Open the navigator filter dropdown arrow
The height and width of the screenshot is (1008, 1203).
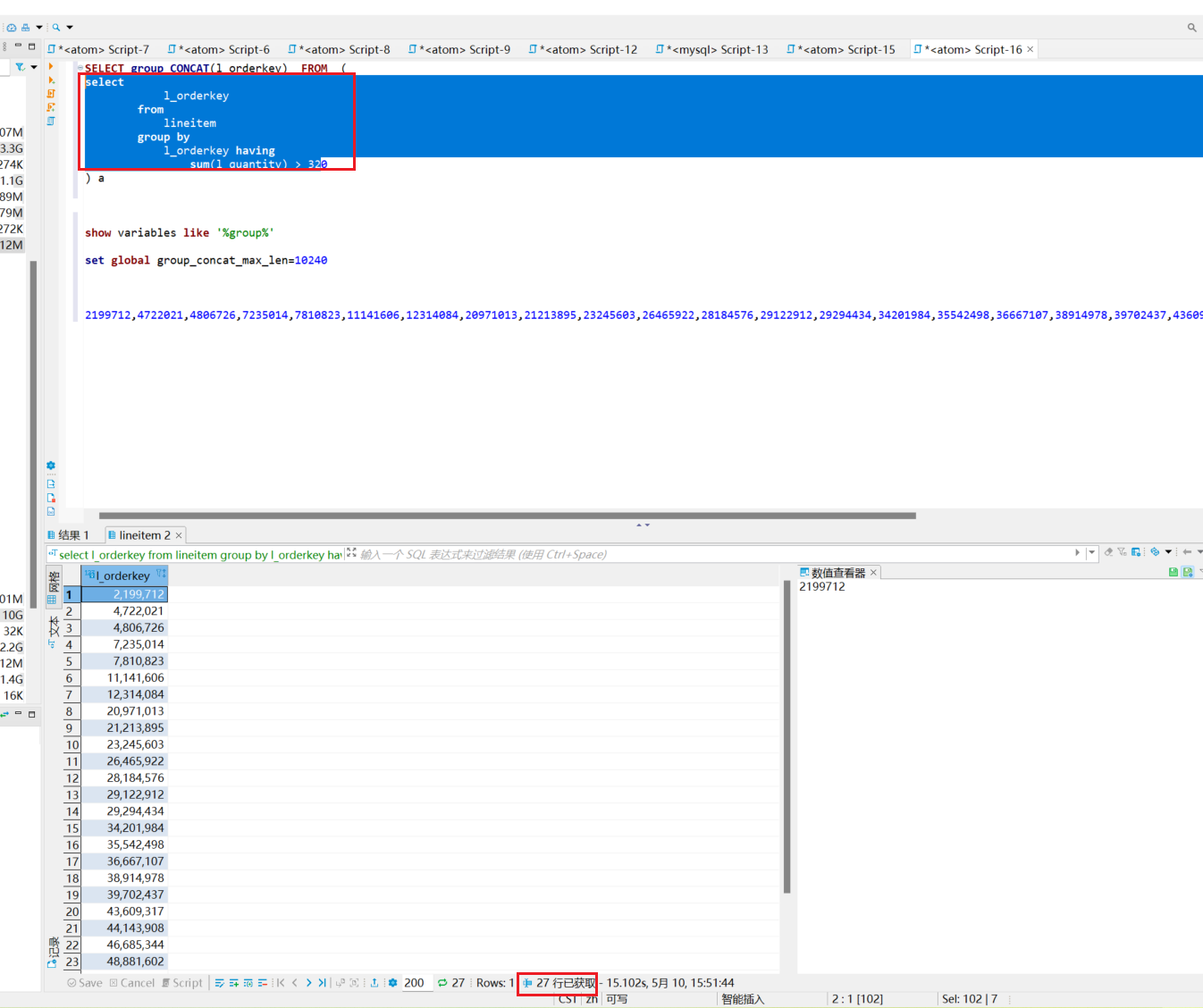(34, 67)
